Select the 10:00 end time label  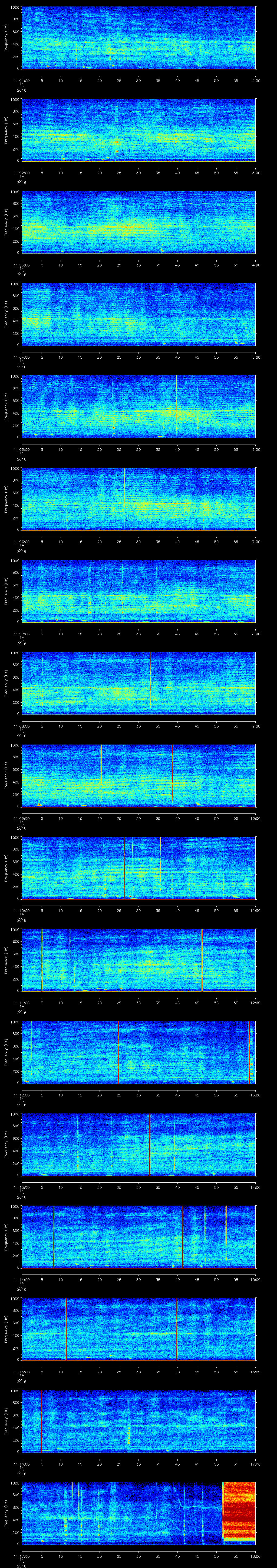click(256, 818)
